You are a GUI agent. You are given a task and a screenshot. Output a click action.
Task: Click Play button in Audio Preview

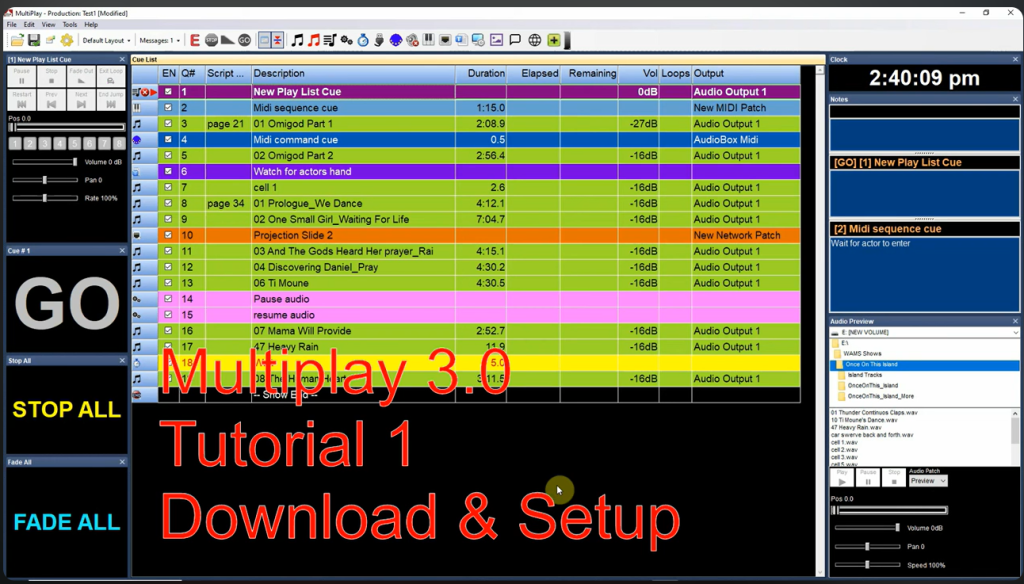tap(842, 478)
